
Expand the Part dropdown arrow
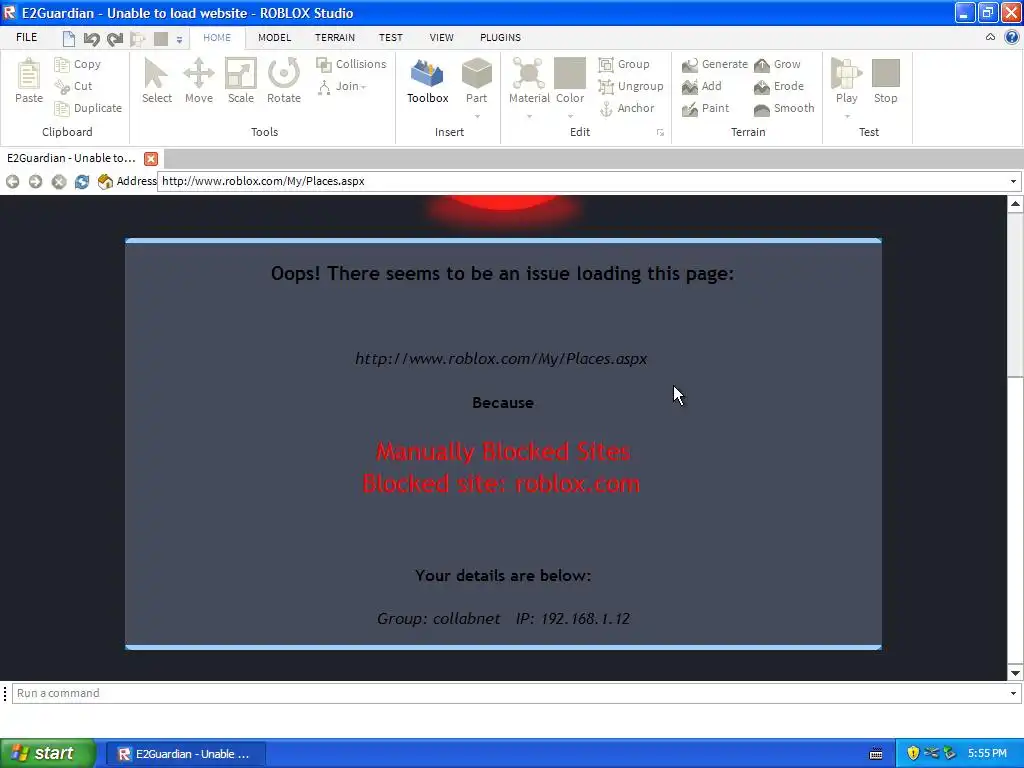point(477,116)
